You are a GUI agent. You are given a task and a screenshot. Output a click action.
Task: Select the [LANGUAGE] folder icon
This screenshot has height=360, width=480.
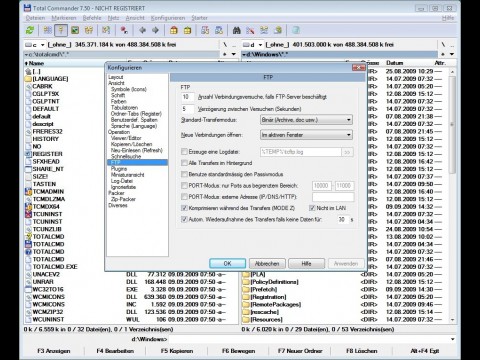tap(28, 79)
